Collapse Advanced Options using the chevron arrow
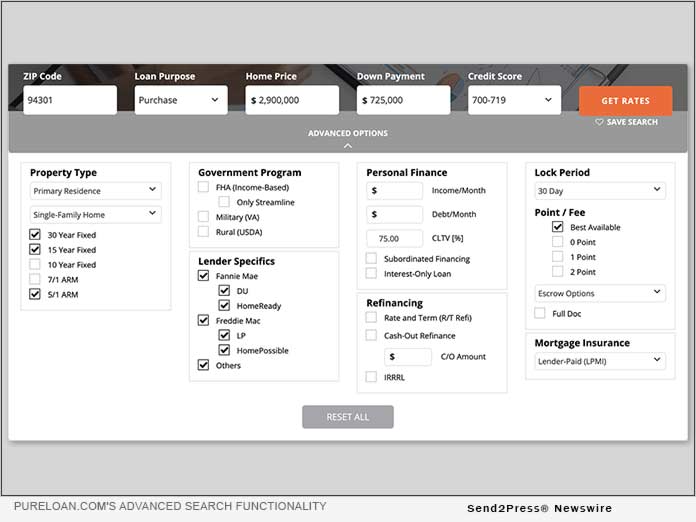 [x=348, y=145]
